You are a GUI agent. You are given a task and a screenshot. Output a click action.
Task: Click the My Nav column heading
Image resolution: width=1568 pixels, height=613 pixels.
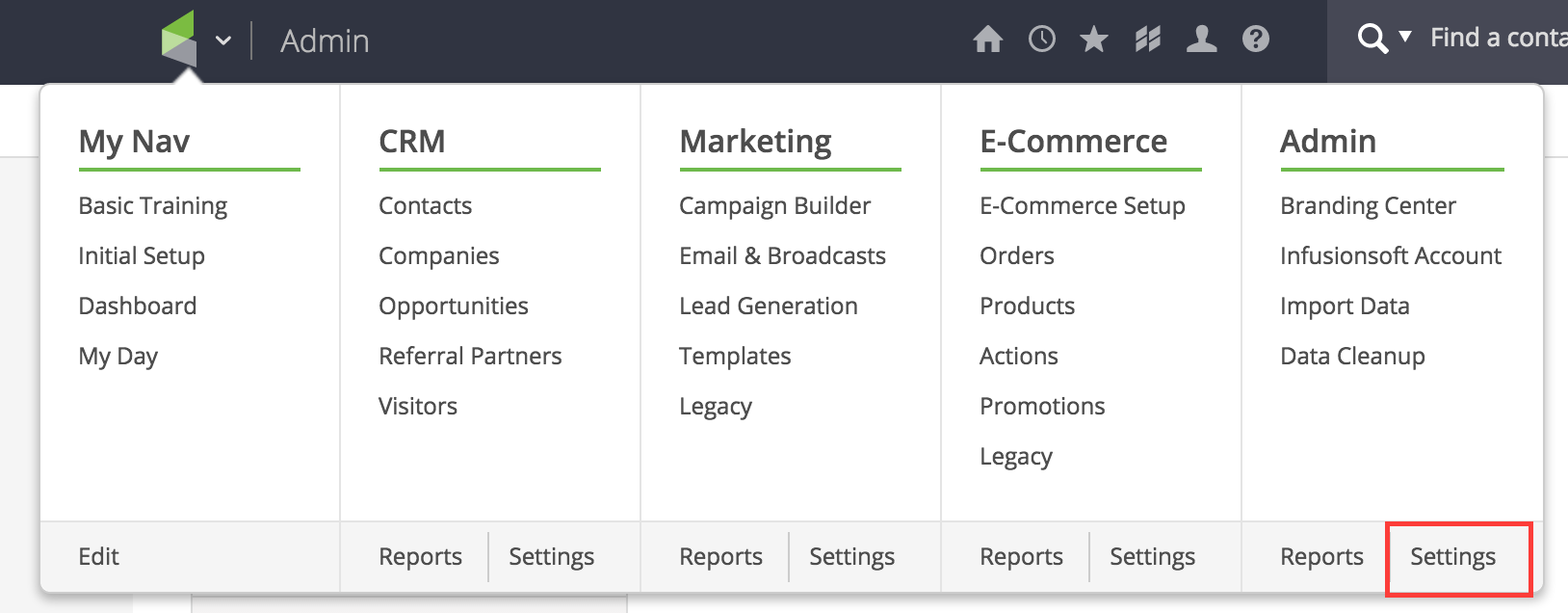135,142
